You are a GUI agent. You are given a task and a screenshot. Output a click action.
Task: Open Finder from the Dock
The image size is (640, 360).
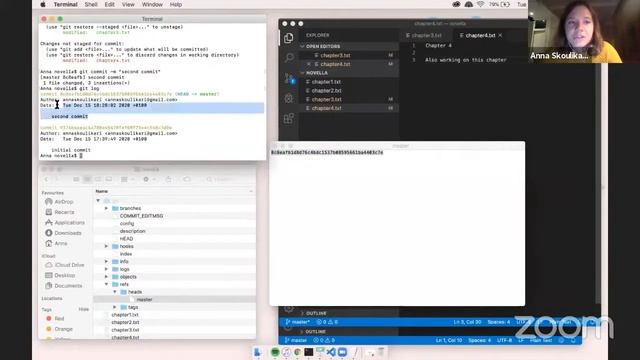tap(258, 352)
